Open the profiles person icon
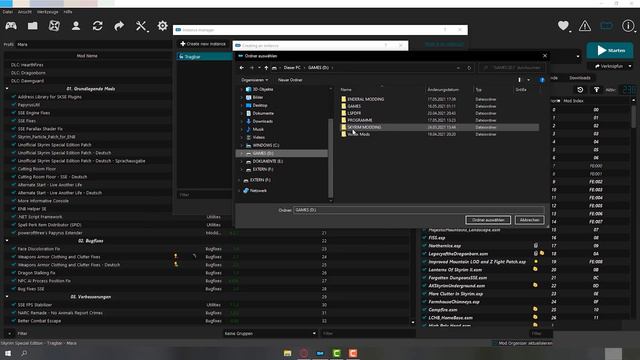 tap(76, 26)
